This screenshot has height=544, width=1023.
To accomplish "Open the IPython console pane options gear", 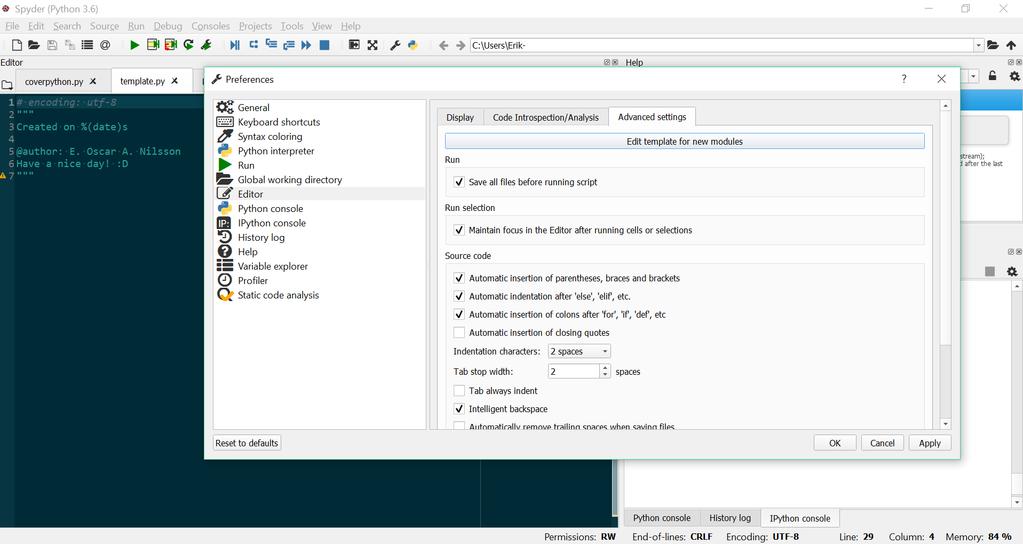I will point(1012,271).
